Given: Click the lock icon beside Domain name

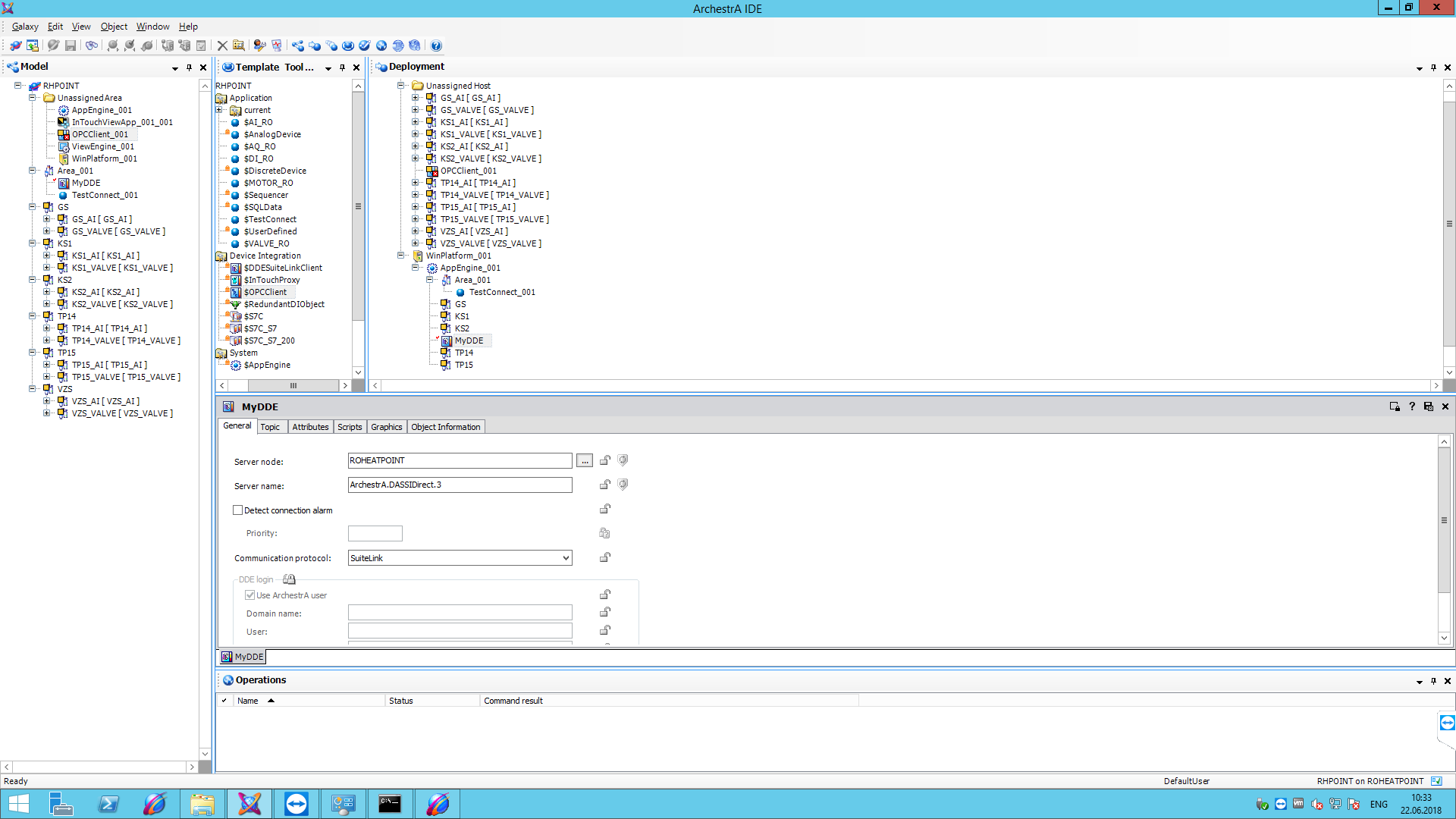Looking at the screenshot, I should pyautogui.click(x=605, y=612).
